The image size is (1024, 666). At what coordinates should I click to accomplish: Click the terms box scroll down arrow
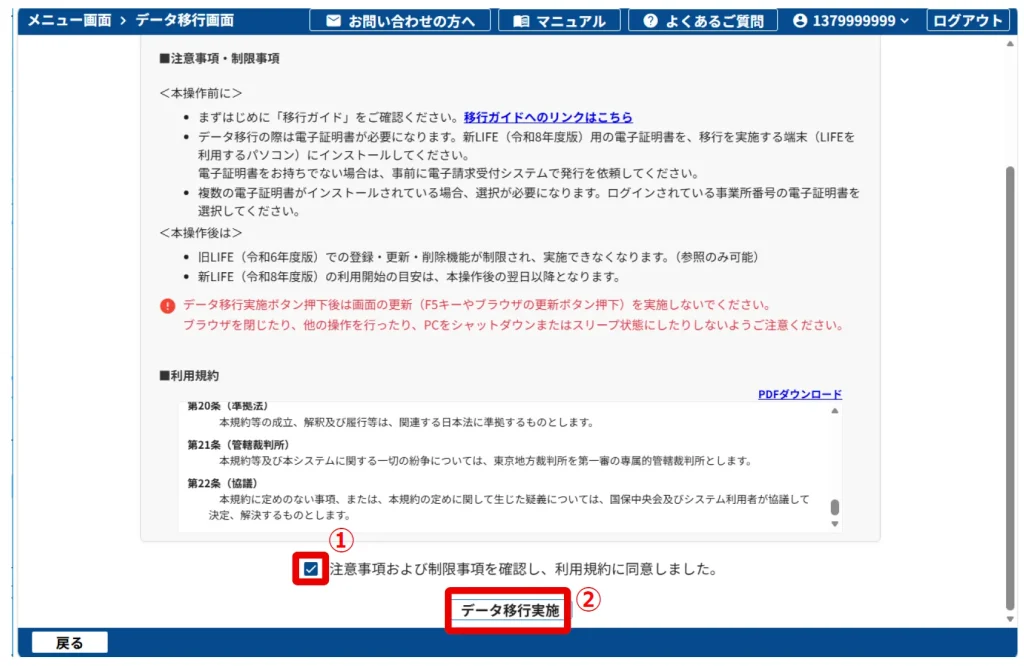coord(835,524)
